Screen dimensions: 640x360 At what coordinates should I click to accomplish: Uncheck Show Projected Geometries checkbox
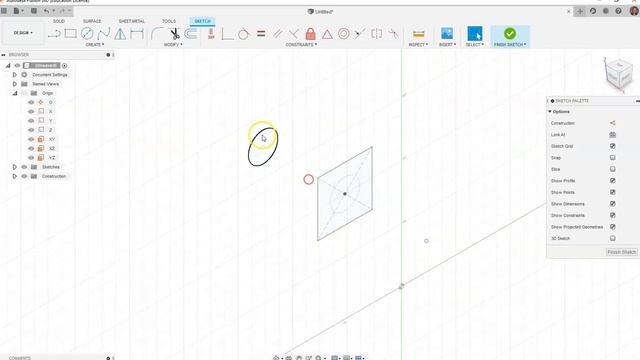[x=612, y=227]
